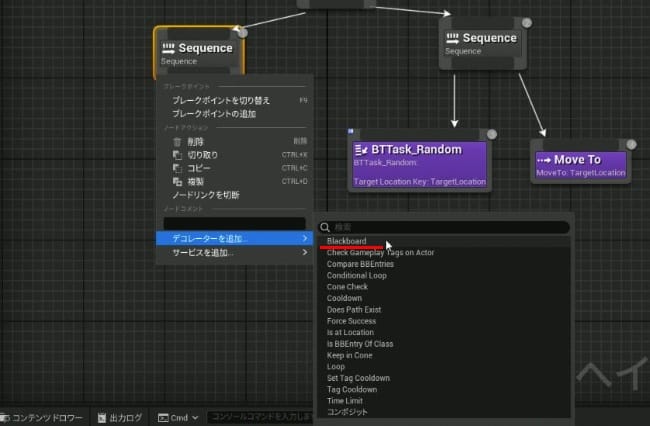Image resolution: width=650 pixels, height=426 pixels.
Task: Choose Does Path Exist decorator
Action: [x=354, y=310]
